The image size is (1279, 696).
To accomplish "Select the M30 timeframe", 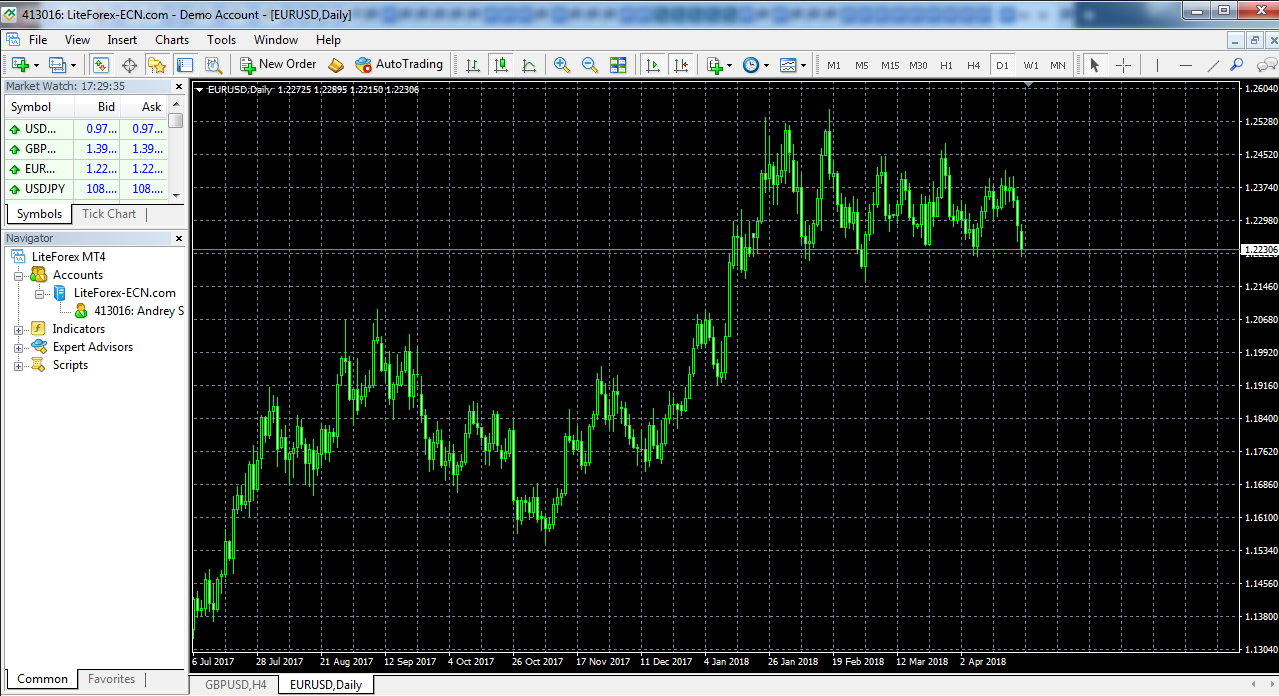I will click(918, 65).
